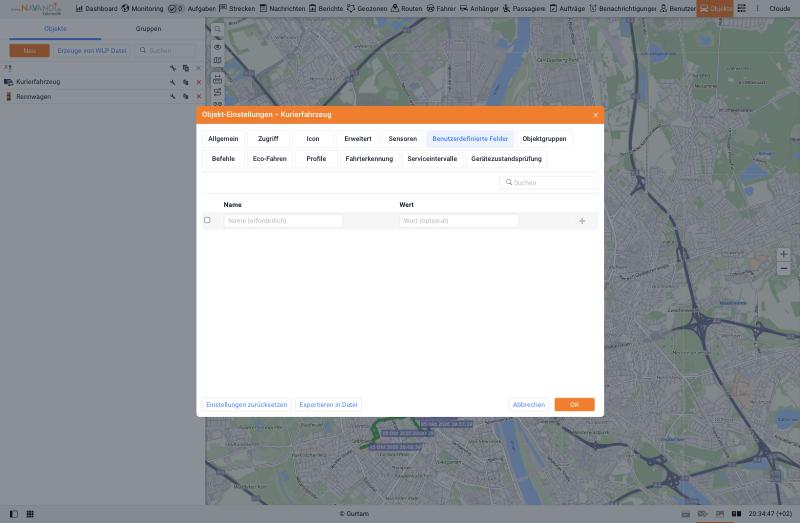
Task: Toggle the side panel icon in the bottom bar
Action: 14,514
